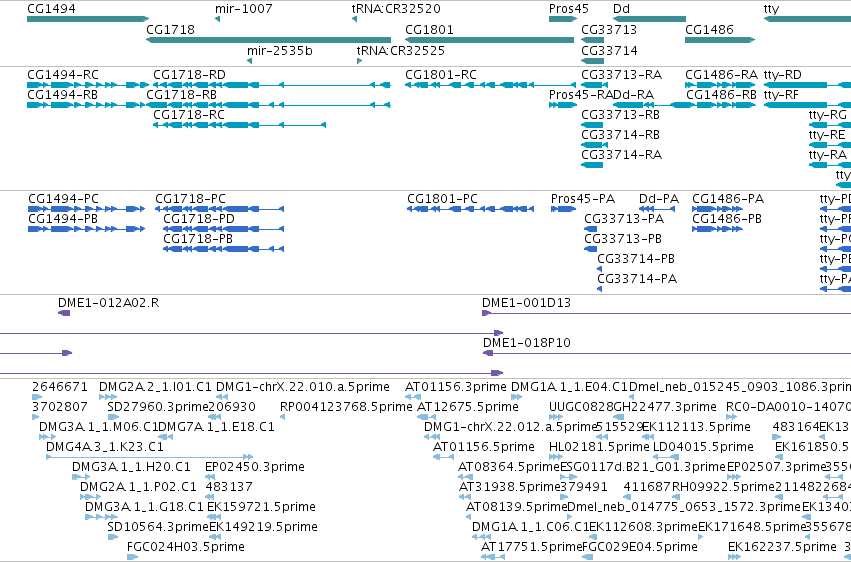The image size is (851, 562).
Task: Select EST DMG4A.3_1.K23.C1 label
Action: (105, 447)
